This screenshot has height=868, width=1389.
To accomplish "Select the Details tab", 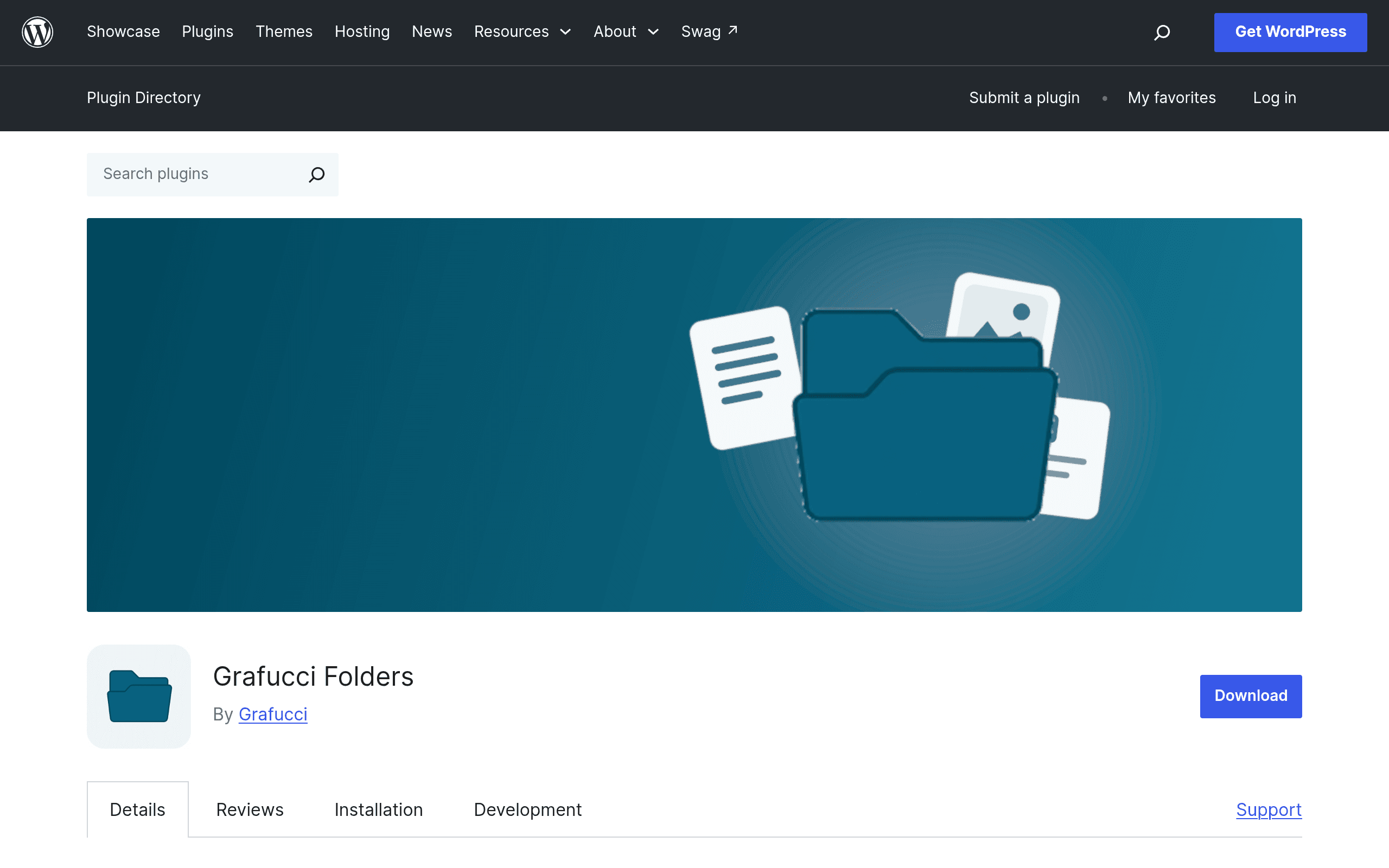I will [138, 809].
